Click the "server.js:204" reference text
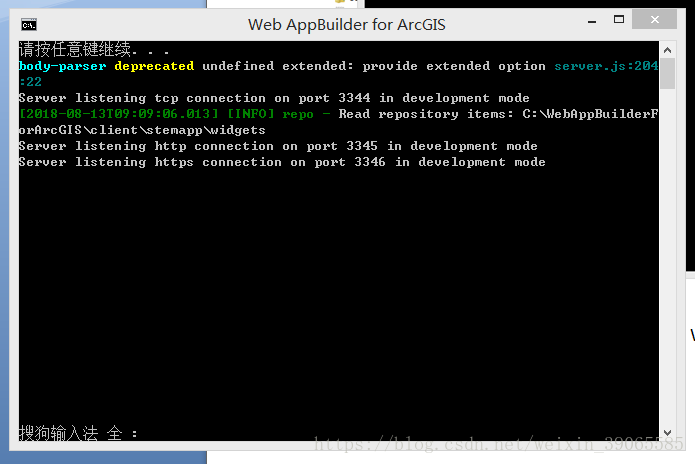The height and width of the screenshot is (464, 695). (606, 66)
